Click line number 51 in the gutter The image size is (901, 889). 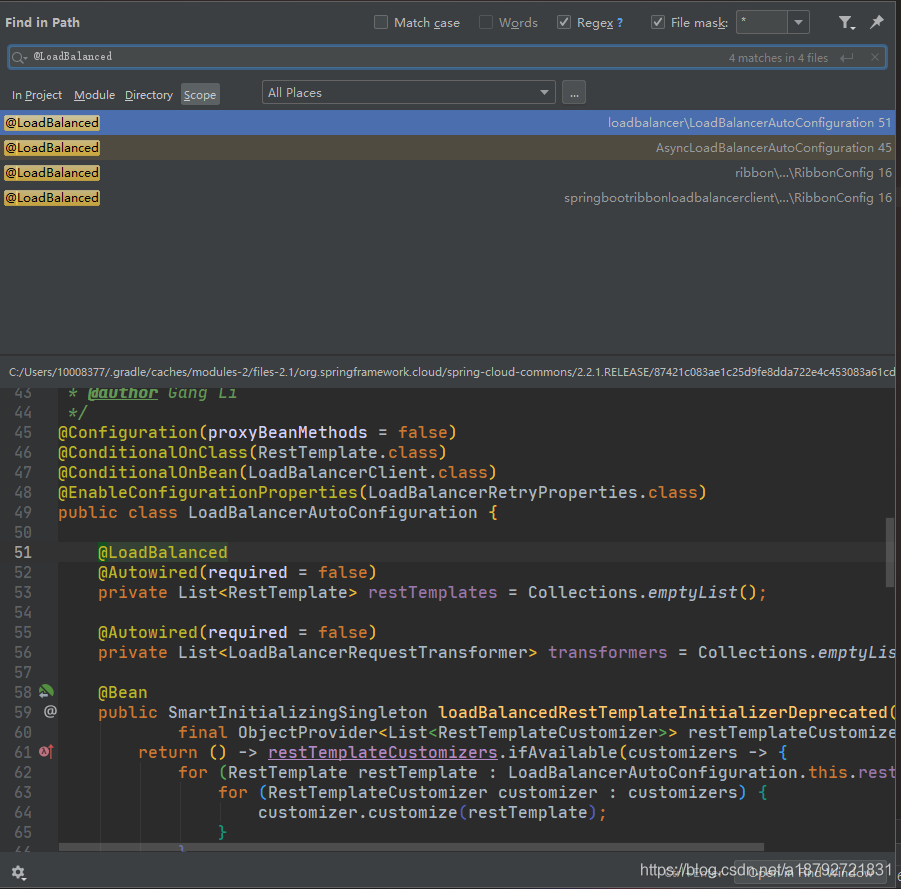[x=23, y=553]
